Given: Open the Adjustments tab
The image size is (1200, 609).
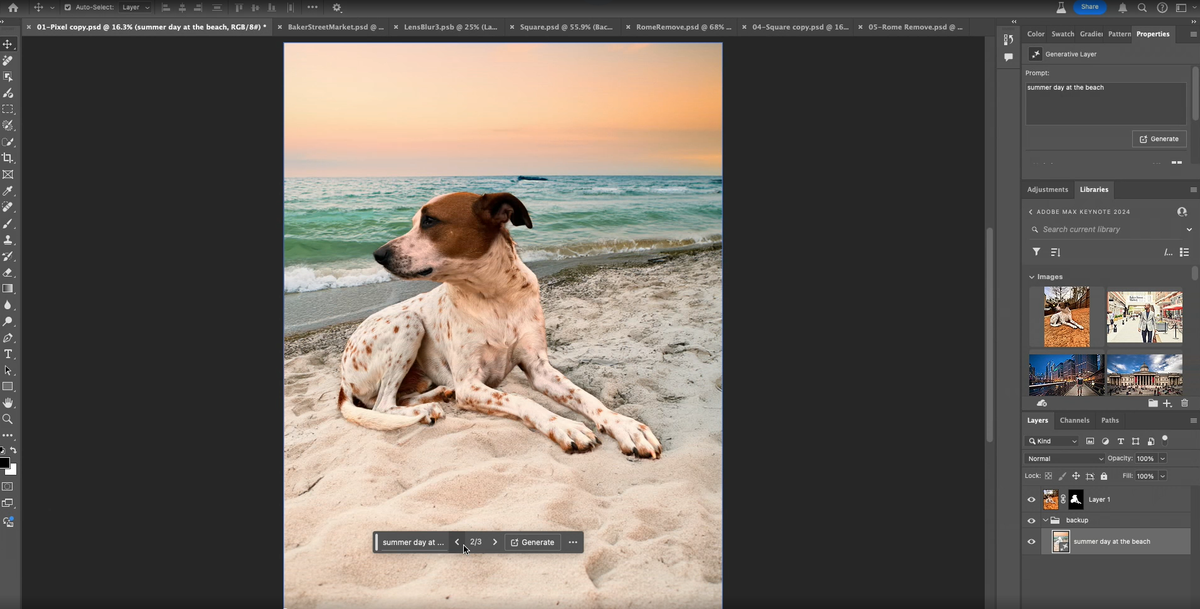Looking at the screenshot, I should coord(1047,189).
